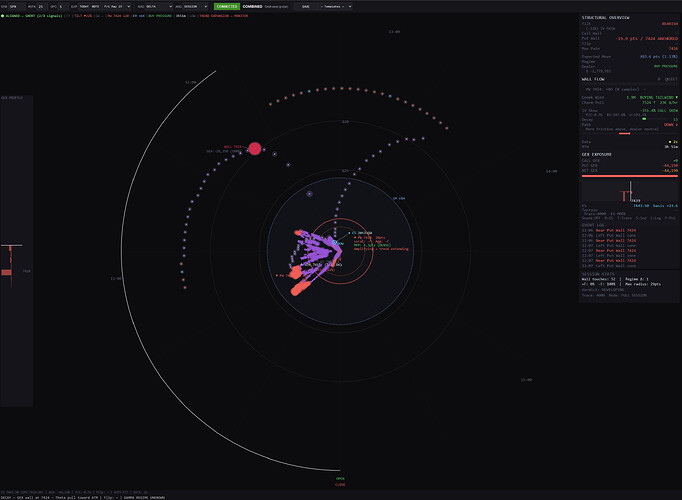The width and height of the screenshot is (682, 500).
Task: Click the Wall touches stat line
Action: (615, 279)
